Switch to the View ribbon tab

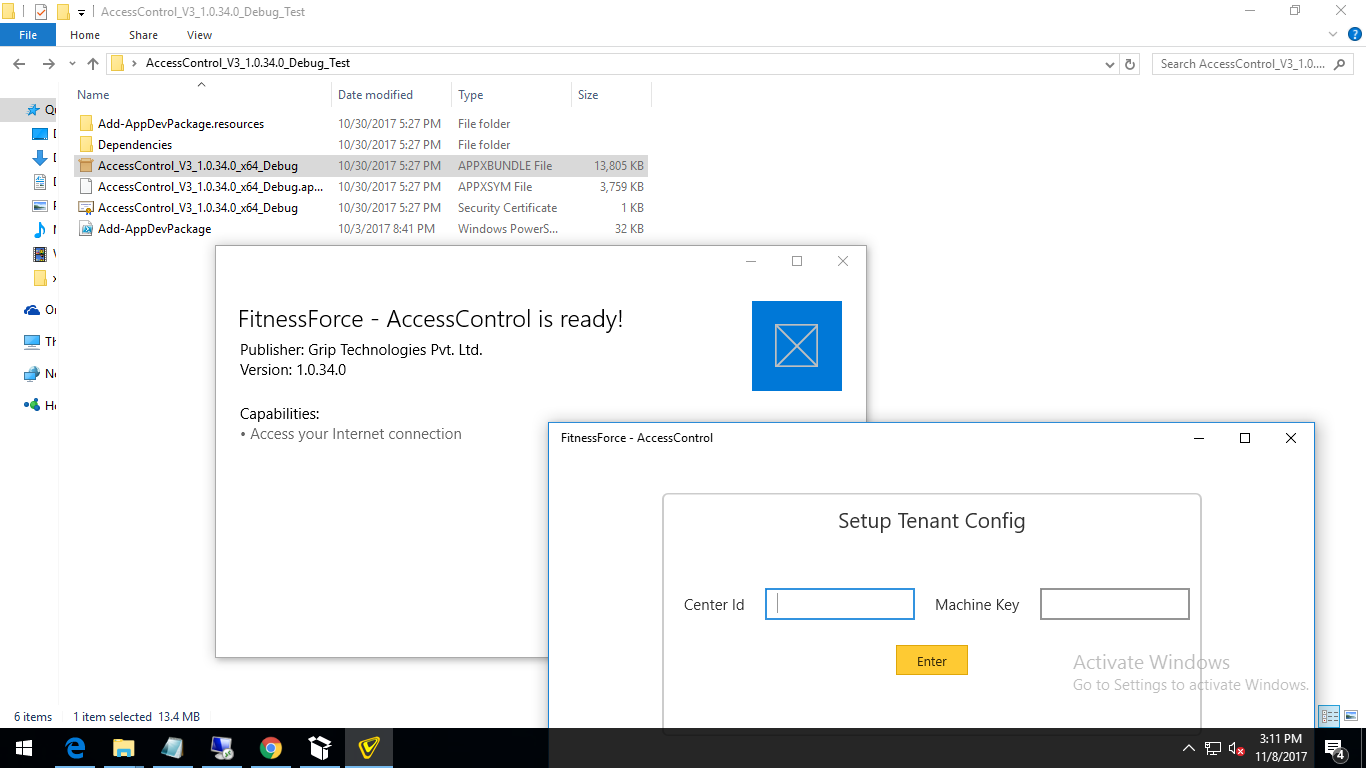tap(200, 35)
